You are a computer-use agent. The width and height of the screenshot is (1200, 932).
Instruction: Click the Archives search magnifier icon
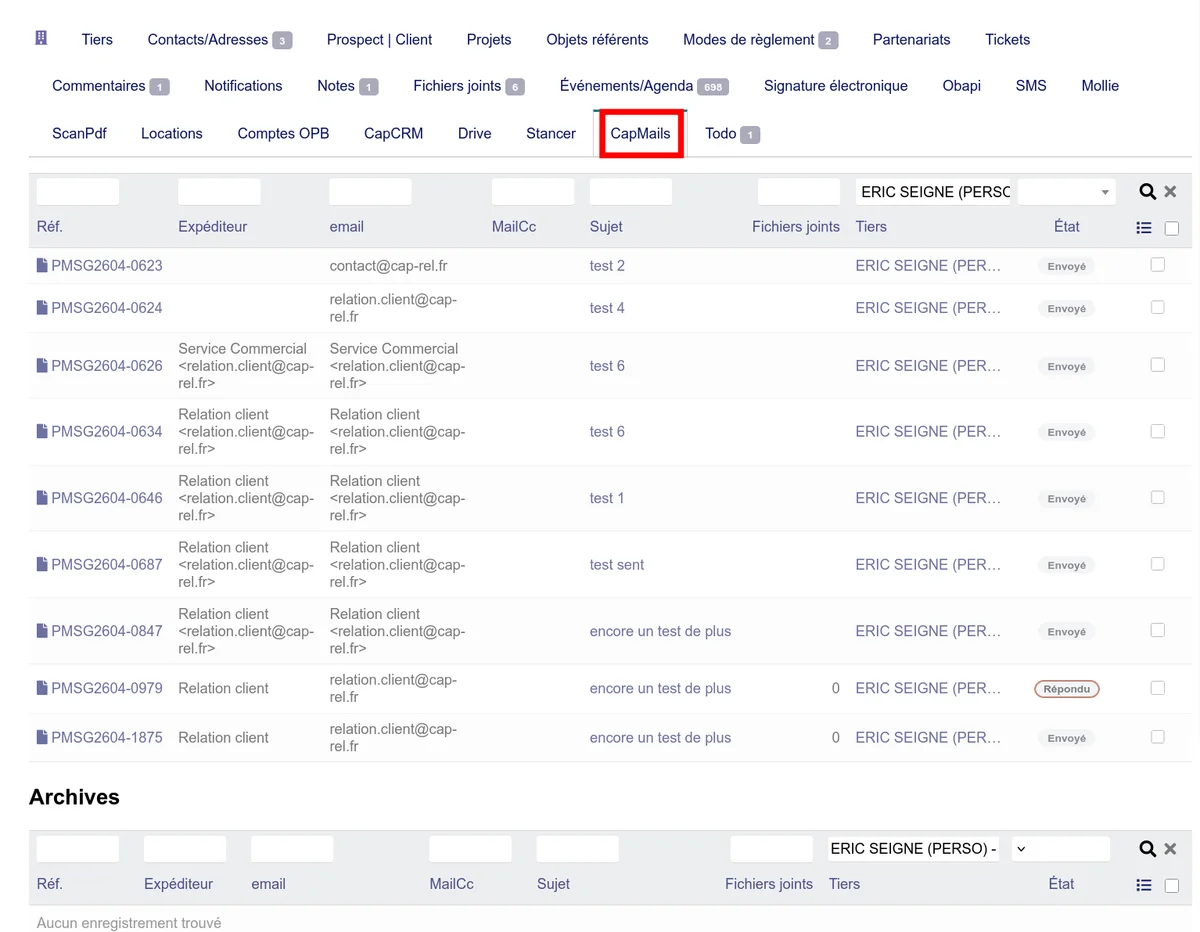click(1147, 849)
